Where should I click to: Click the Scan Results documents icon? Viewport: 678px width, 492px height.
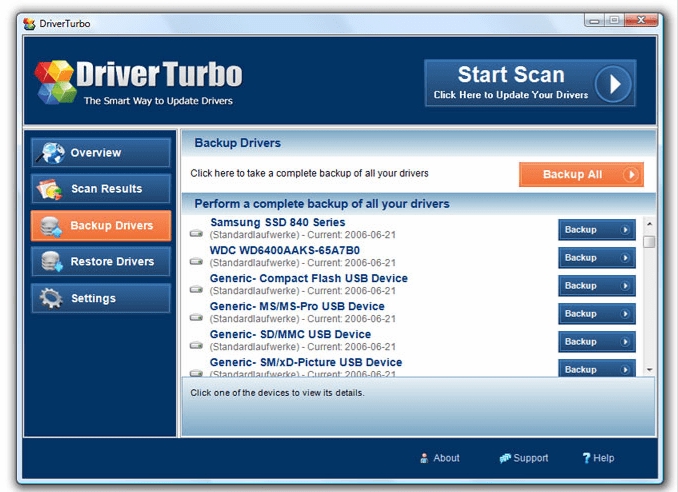click(x=50, y=189)
